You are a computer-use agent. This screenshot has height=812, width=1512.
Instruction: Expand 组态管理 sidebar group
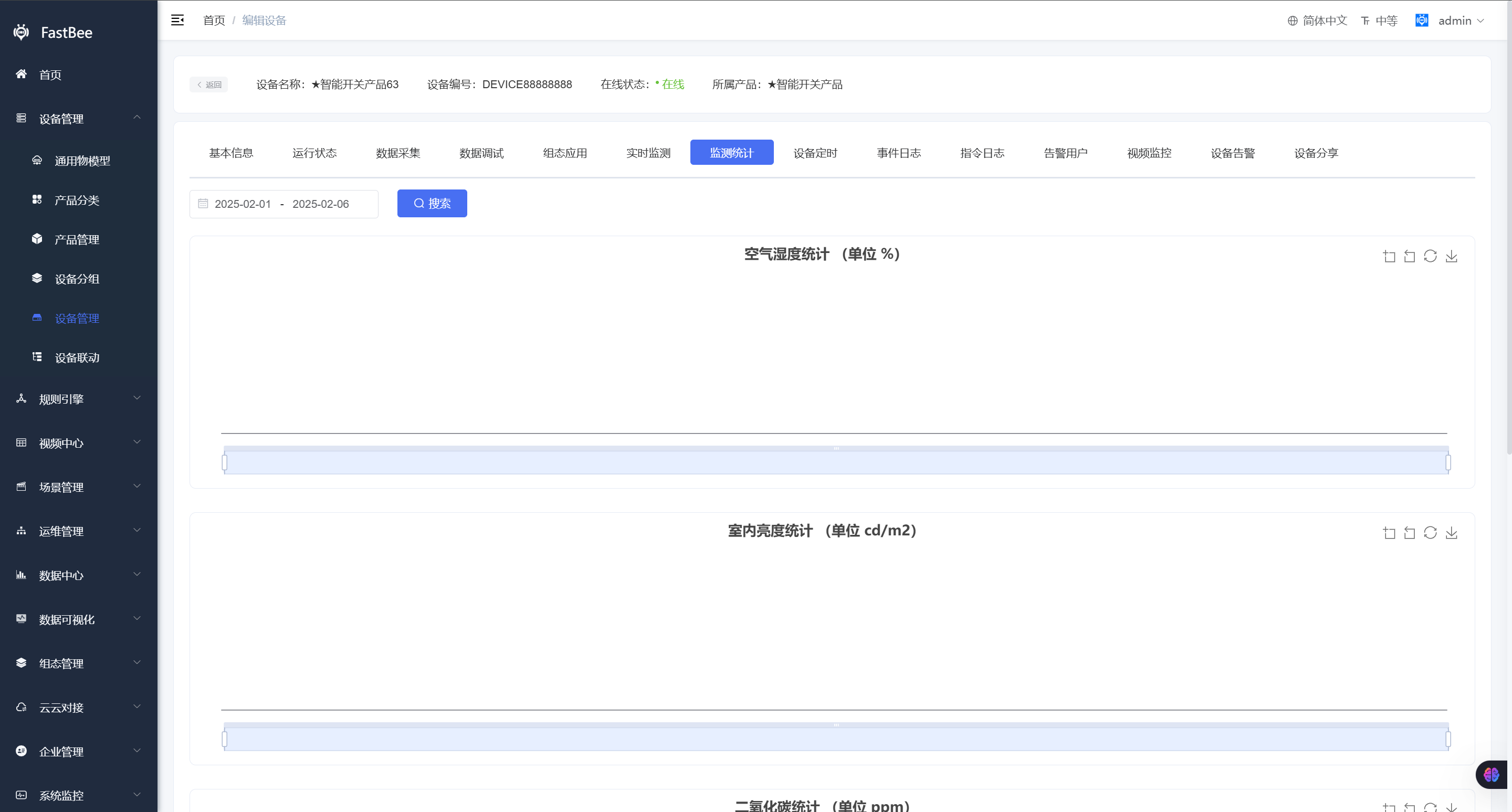point(79,663)
